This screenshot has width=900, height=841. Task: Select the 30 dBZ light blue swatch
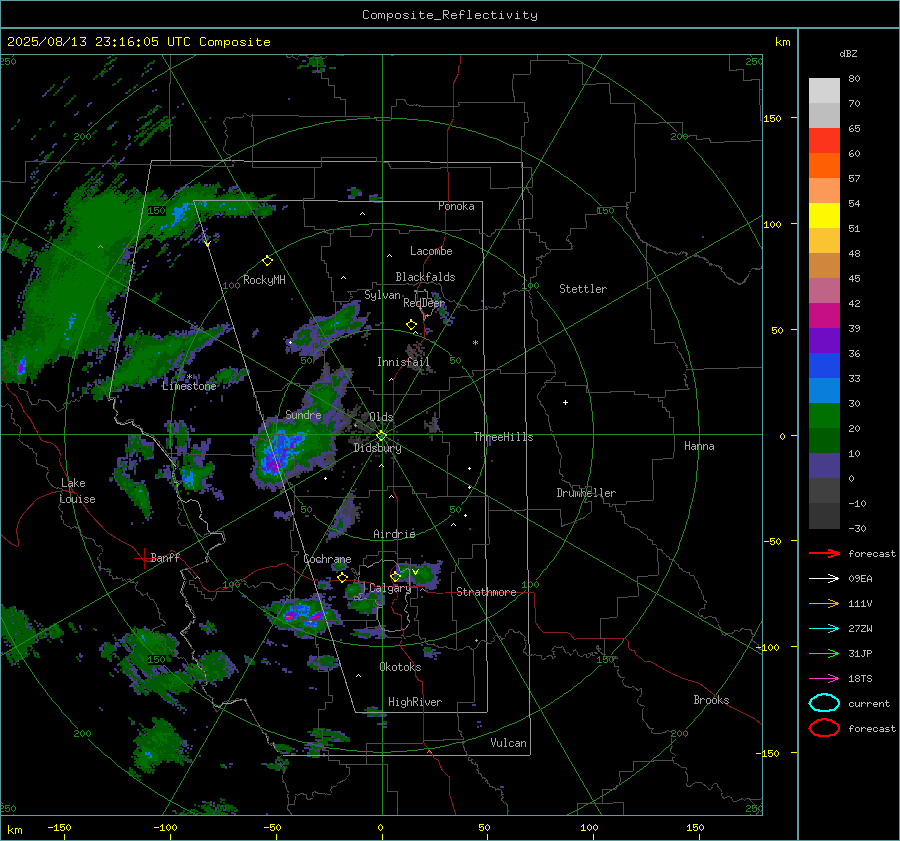[824, 390]
